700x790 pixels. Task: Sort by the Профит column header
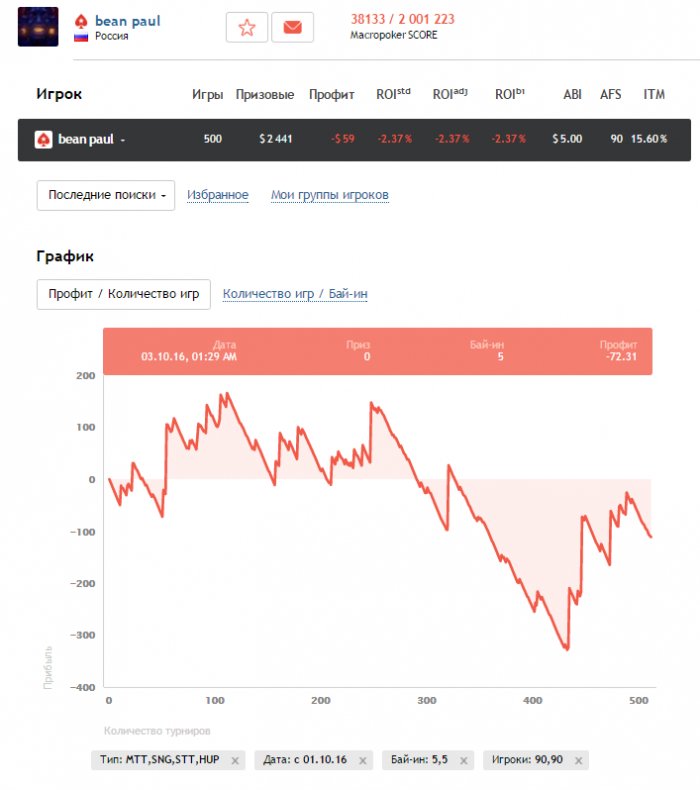click(x=332, y=95)
